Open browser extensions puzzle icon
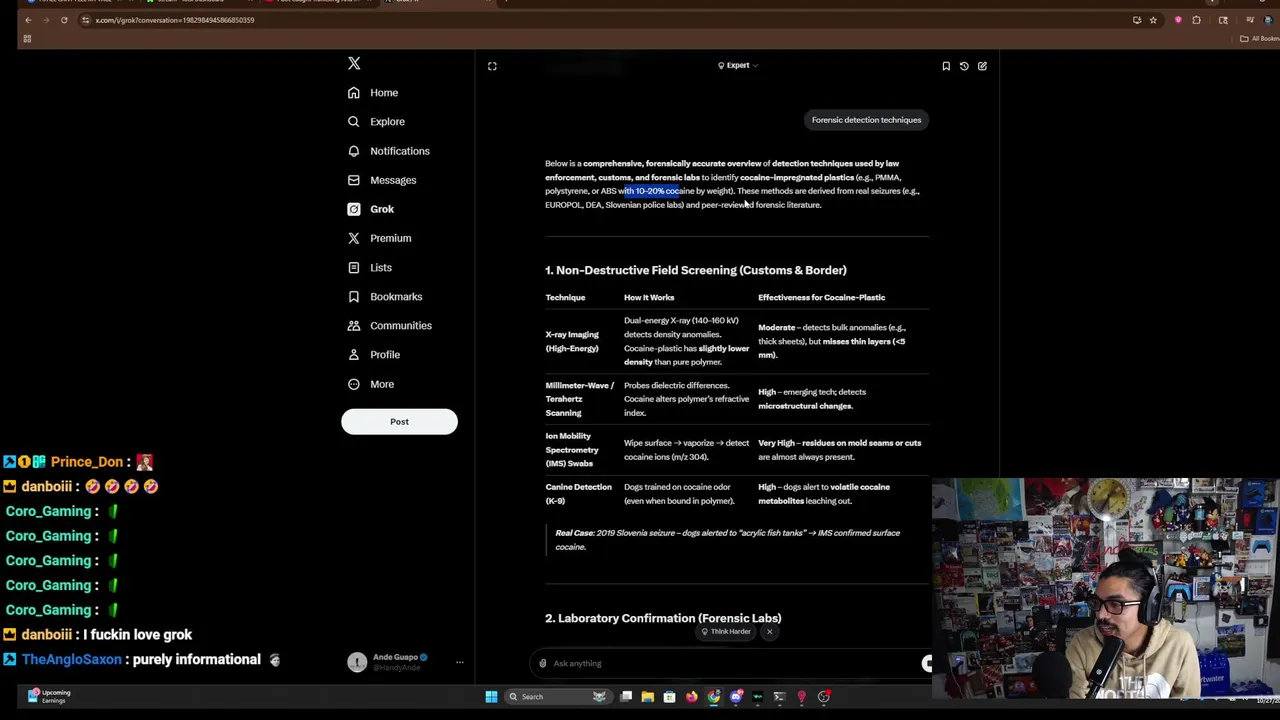Screen dimensions: 1280x720 click(x=1196, y=20)
